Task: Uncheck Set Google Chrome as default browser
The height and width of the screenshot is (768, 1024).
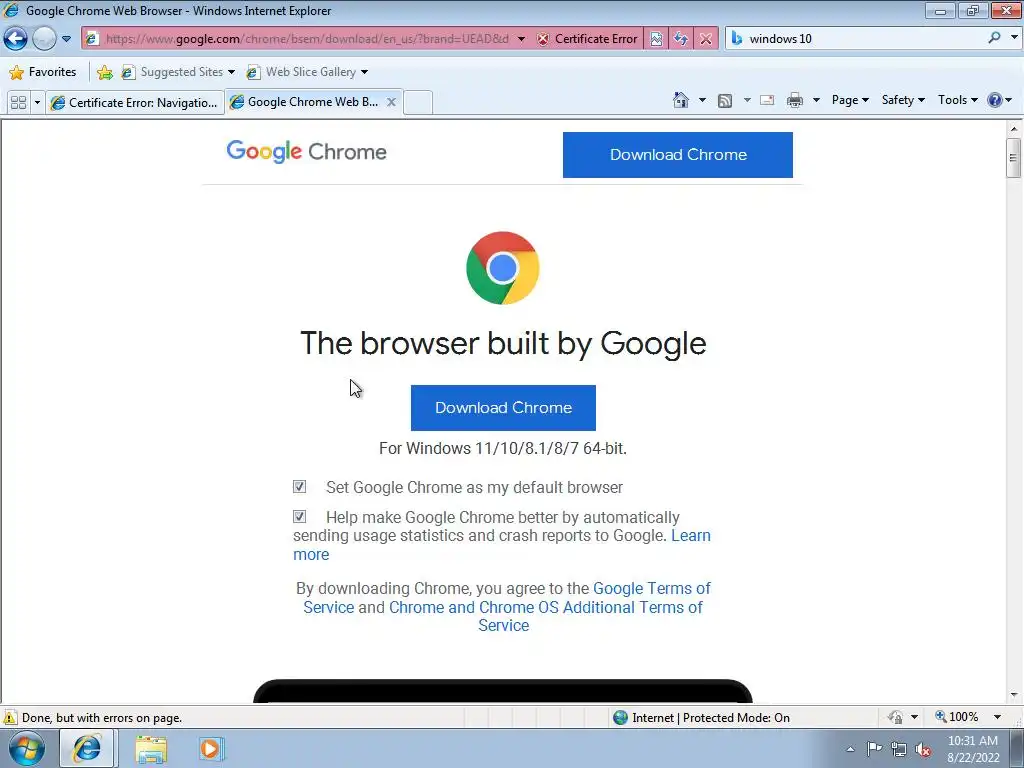Action: click(299, 487)
